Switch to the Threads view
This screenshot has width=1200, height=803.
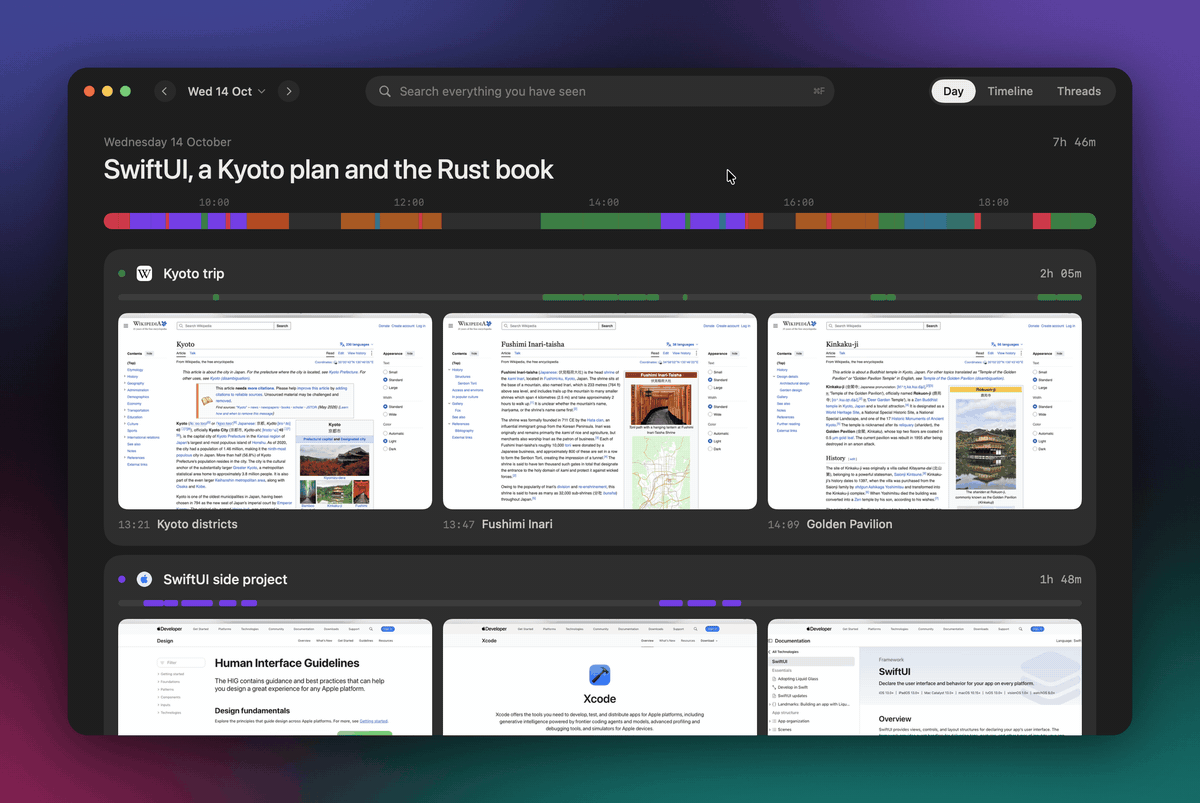click(x=1079, y=91)
